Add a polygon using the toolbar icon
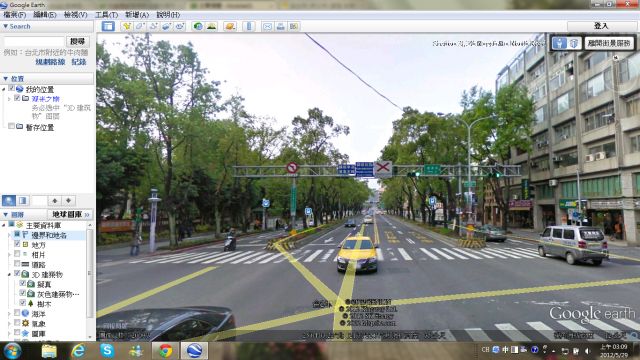This screenshot has height=360, width=640. click(x=140, y=26)
